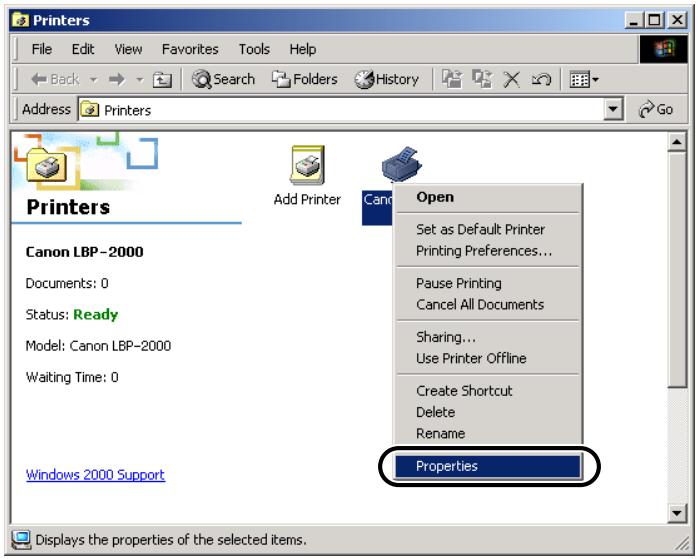The height and width of the screenshot is (559, 698).
Task: Open the Help menu
Action: click(303, 49)
